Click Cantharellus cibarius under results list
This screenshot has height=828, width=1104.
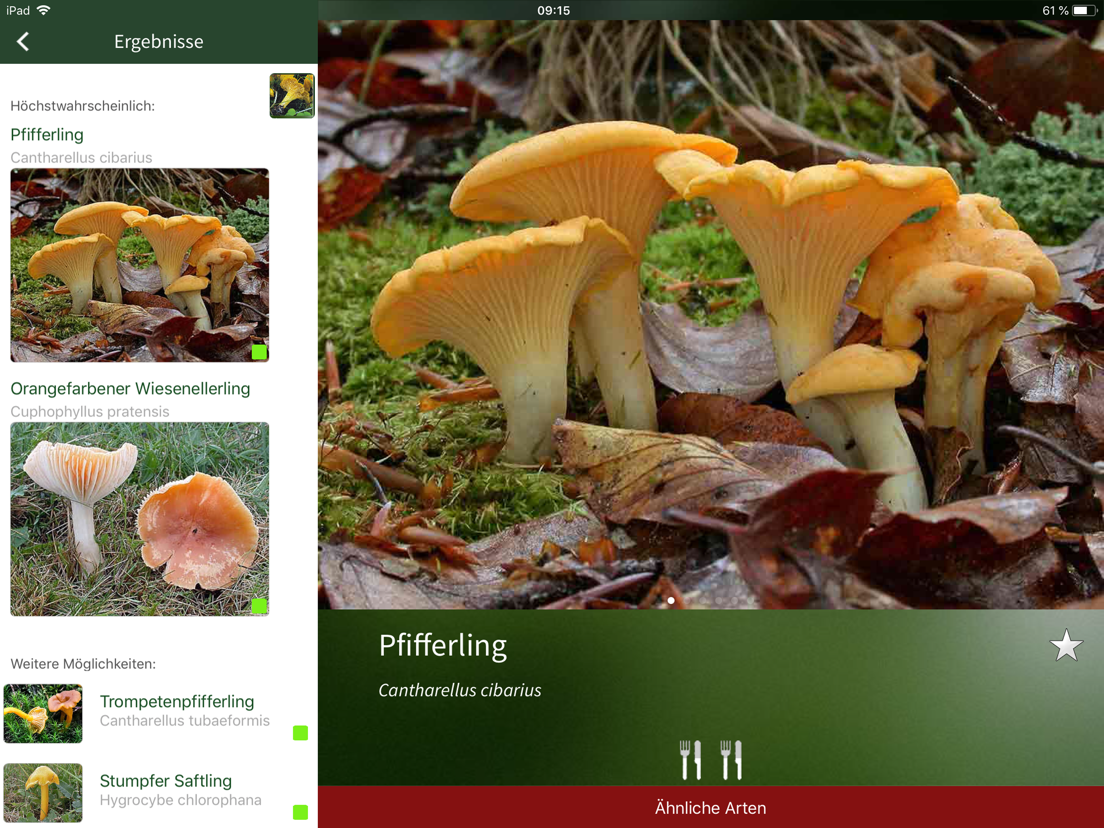pyautogui.click(x=81, y=158)
